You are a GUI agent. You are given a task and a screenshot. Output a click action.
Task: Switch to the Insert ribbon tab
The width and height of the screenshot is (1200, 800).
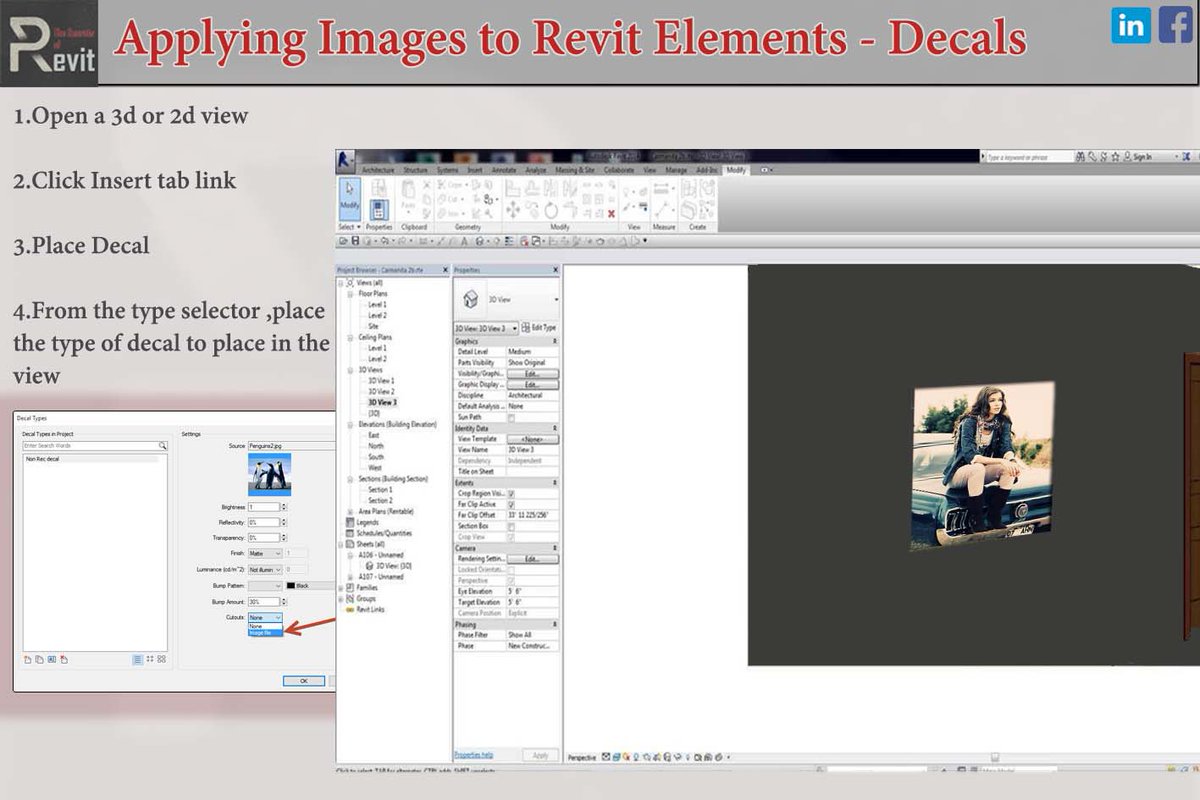tap(476, 170)
